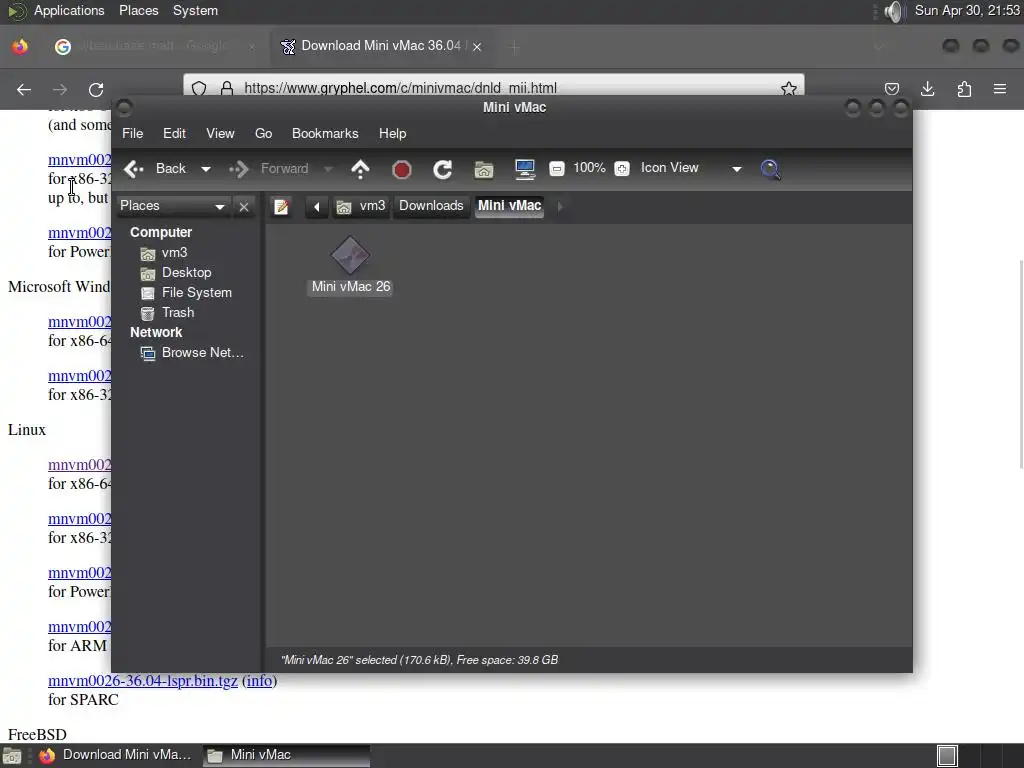Click Show Desktop icon in bottom panel
The height and width of the screenshot is (768, 1024).
click(x=12, y=756)
